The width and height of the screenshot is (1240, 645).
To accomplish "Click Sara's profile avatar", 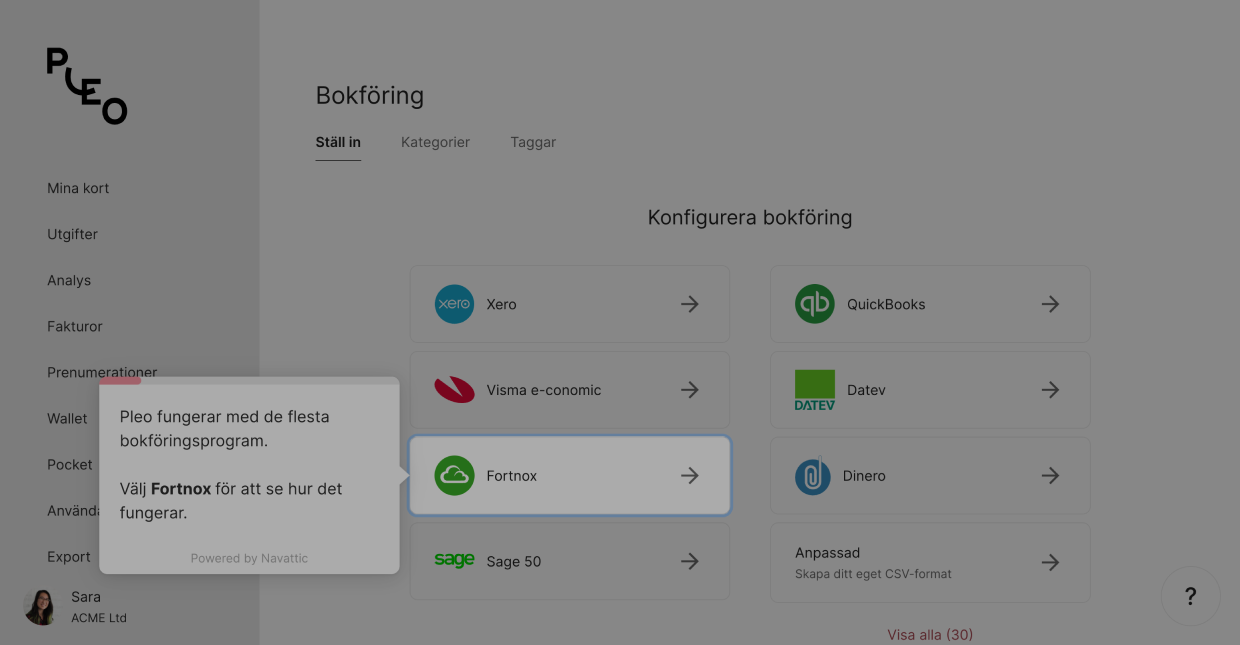I will point(40,607).
